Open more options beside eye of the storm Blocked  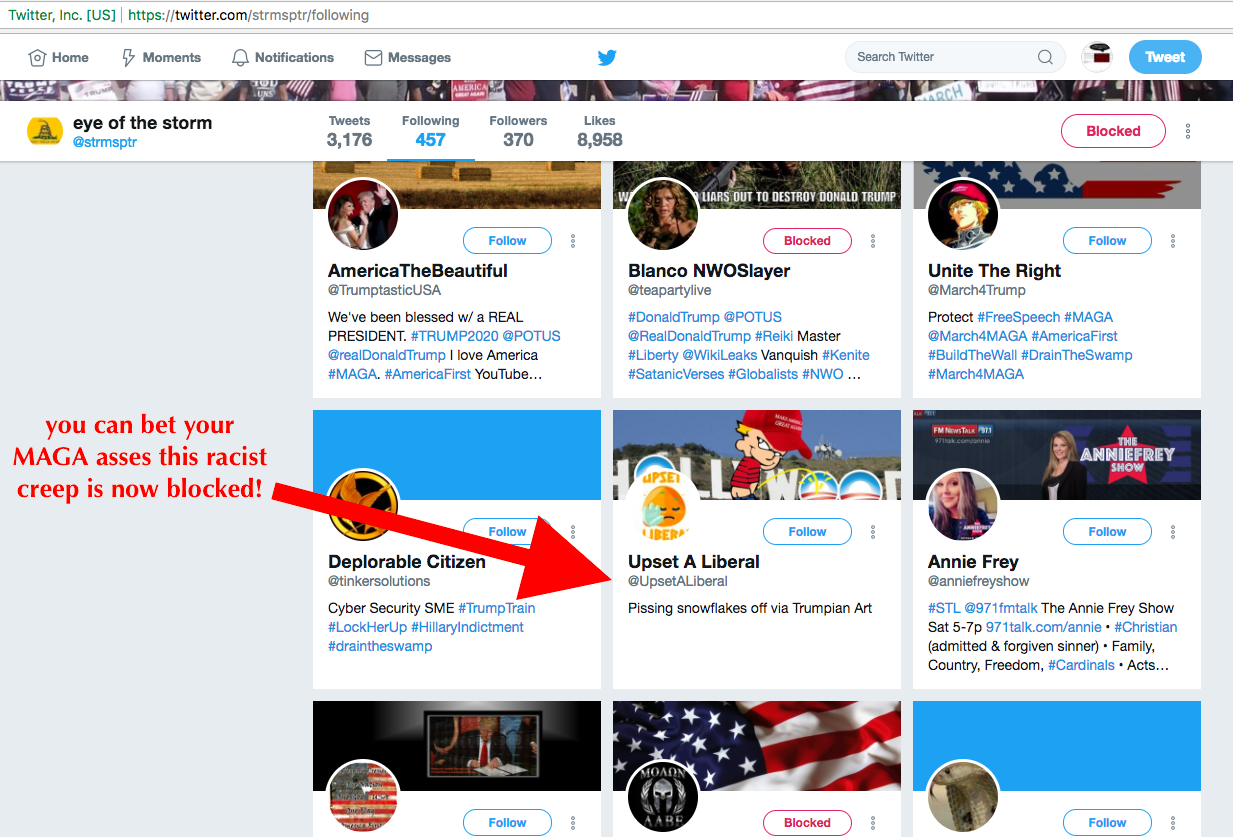1188,131
